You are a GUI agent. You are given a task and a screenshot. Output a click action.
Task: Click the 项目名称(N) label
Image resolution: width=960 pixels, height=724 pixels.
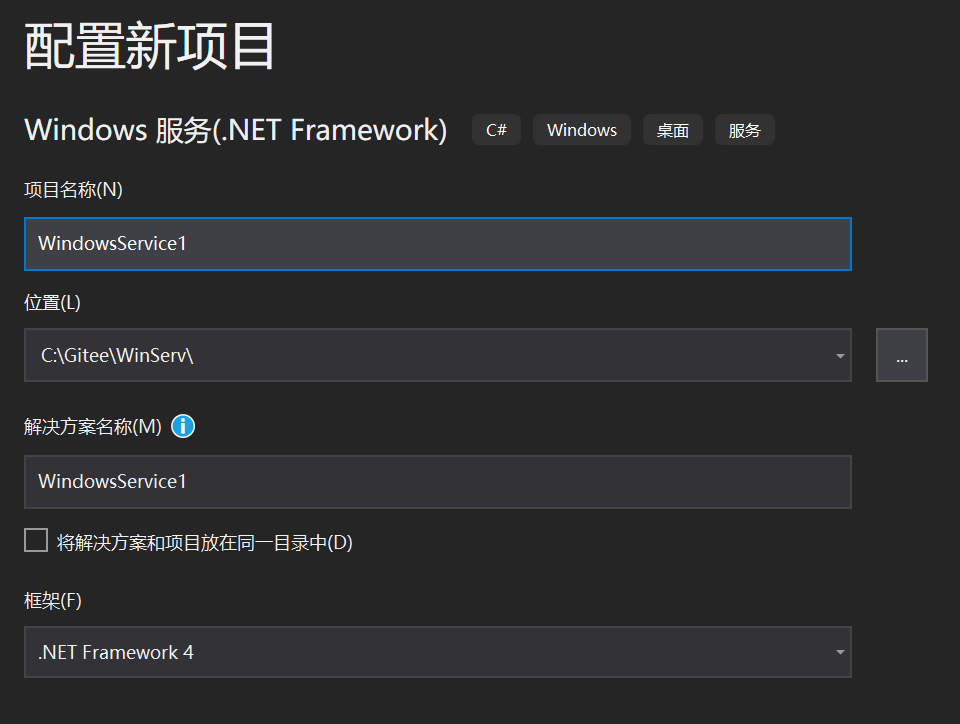pos(73,190)
